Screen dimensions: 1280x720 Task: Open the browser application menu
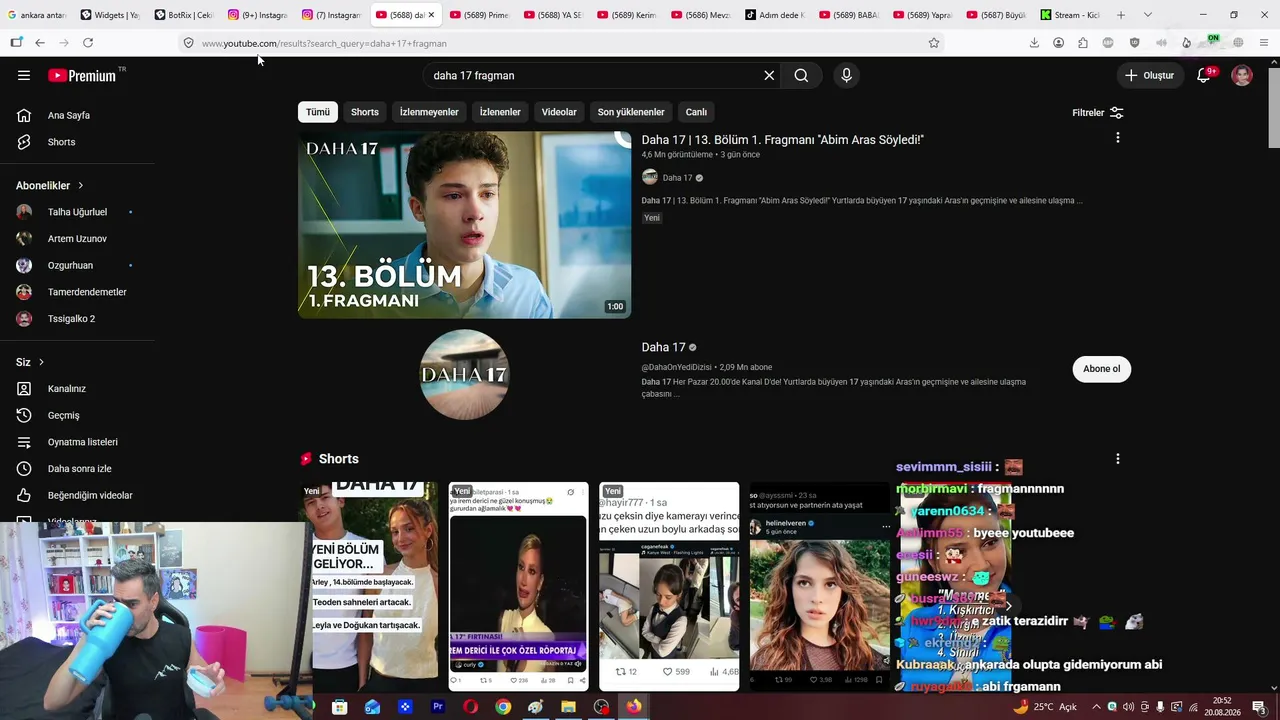pos(1264,43)
